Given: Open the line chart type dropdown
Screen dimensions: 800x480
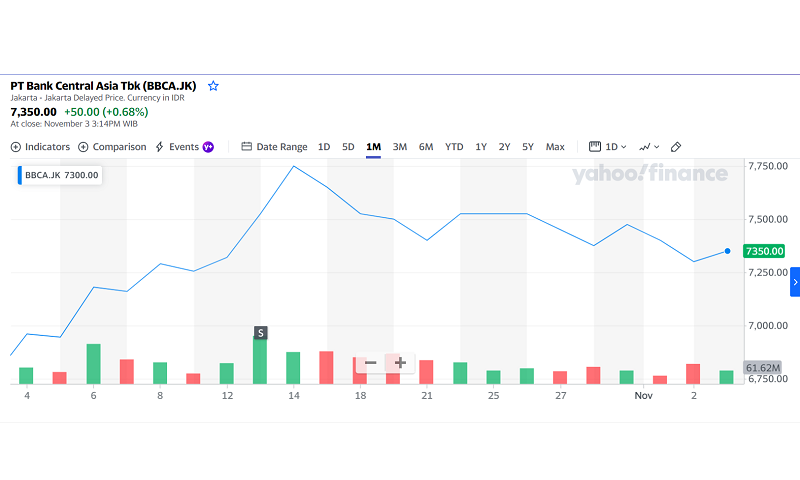Looking at the screenshot, I should 649,147.
